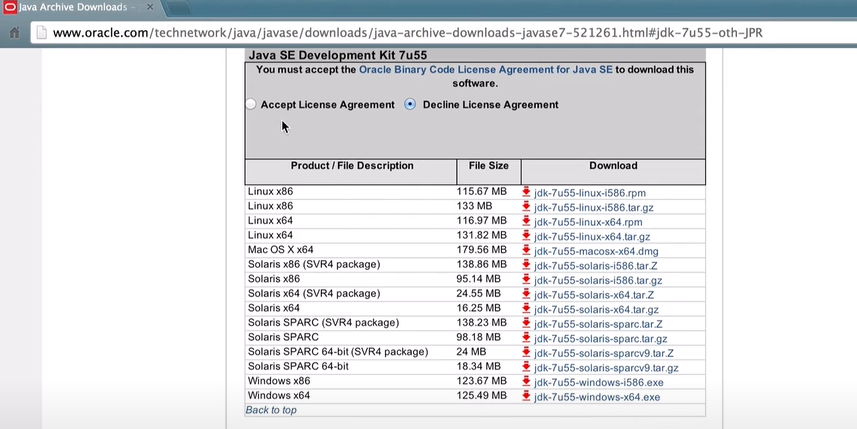Click download arrow for jdk-7u55-solaris-sparcv9.tar.gz

click(526, 367)
